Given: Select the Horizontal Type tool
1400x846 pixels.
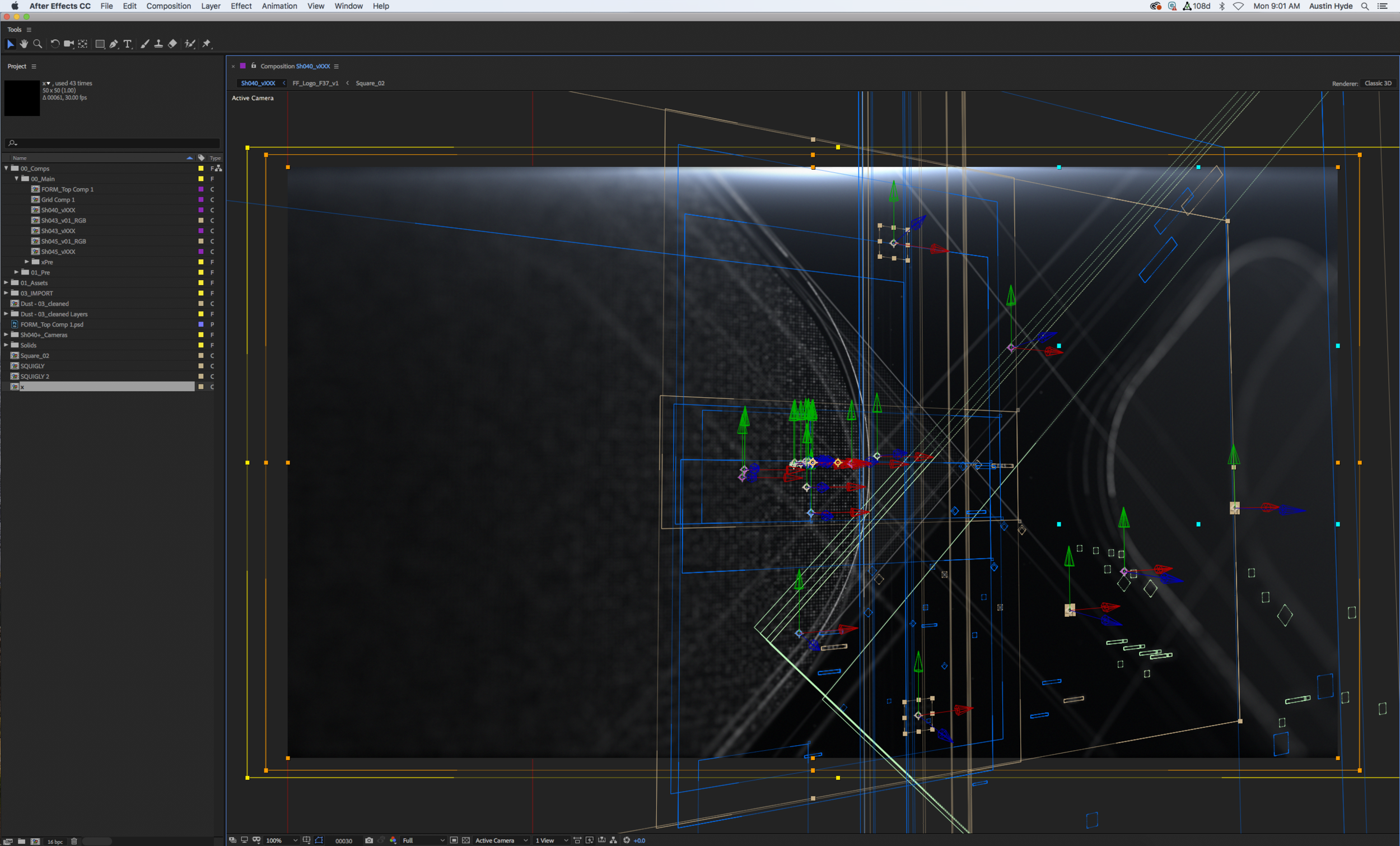Looking at the screenshot, I should pos(128,44).
